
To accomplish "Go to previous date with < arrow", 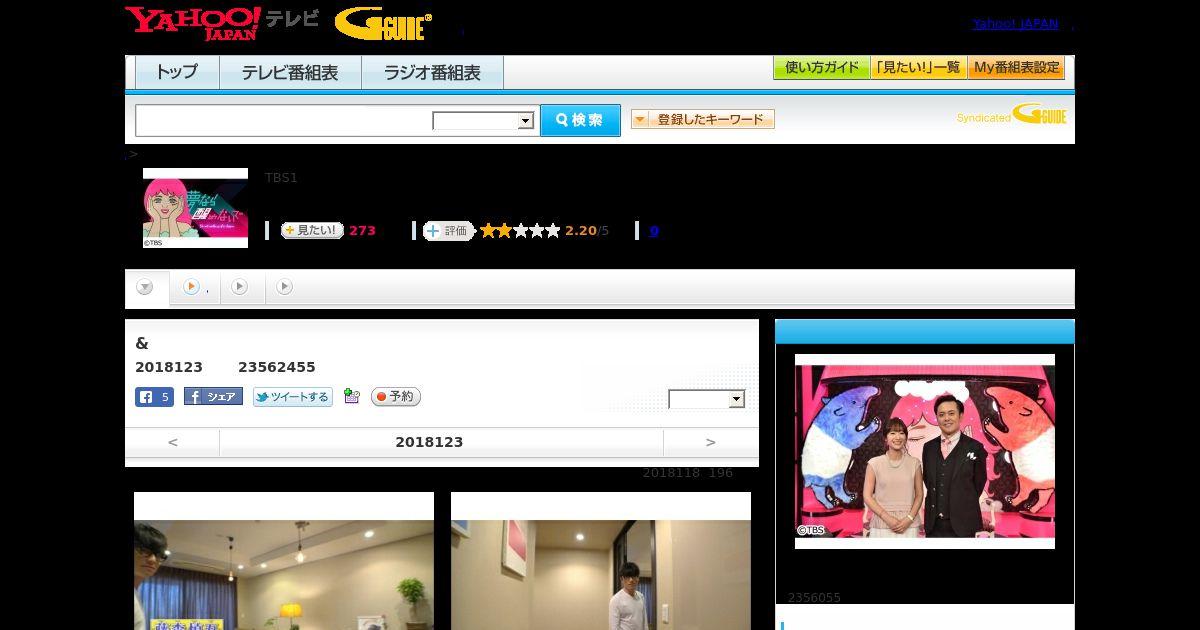I will point(173,442).
